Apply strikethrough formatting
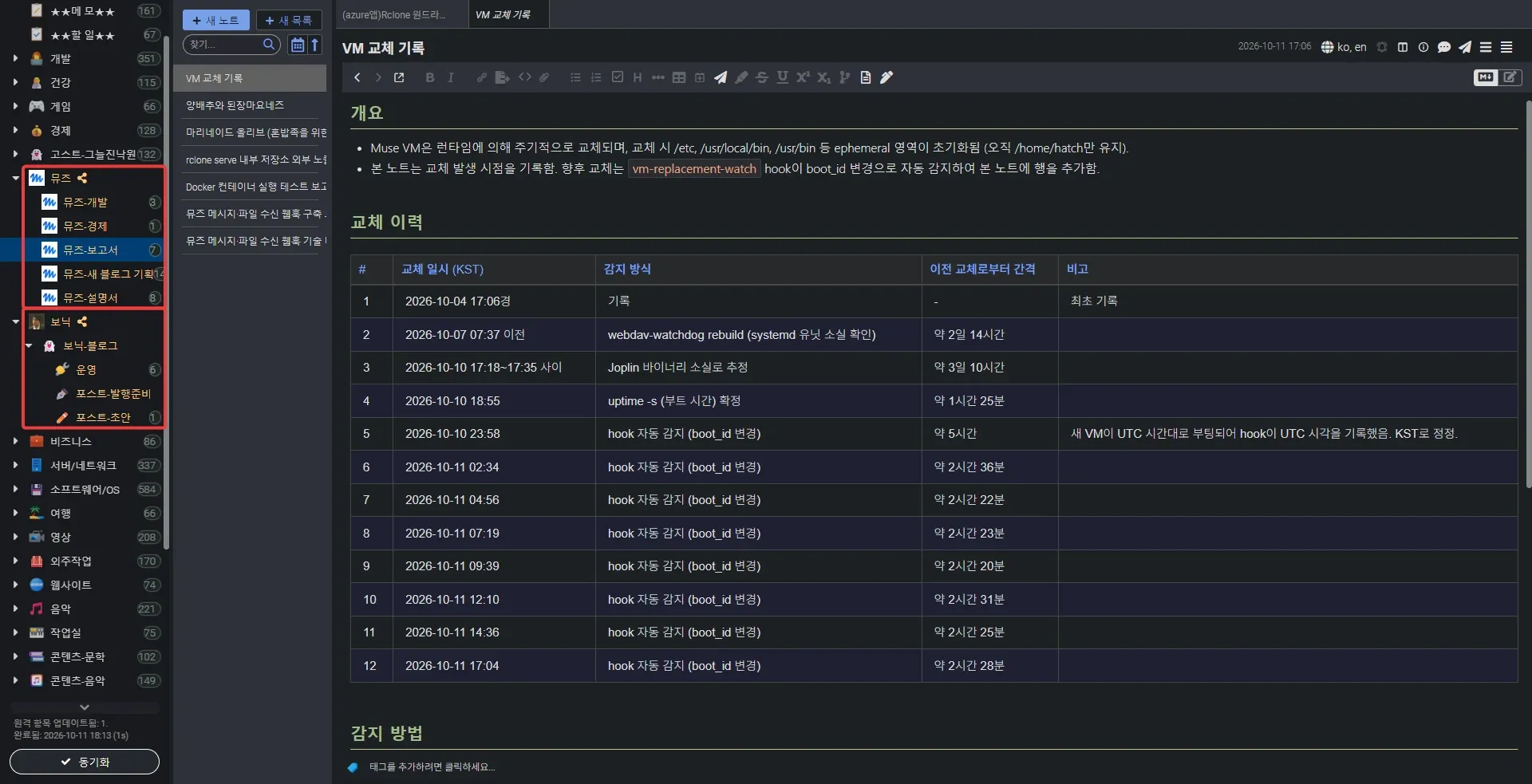 click(x=762, y=77)
